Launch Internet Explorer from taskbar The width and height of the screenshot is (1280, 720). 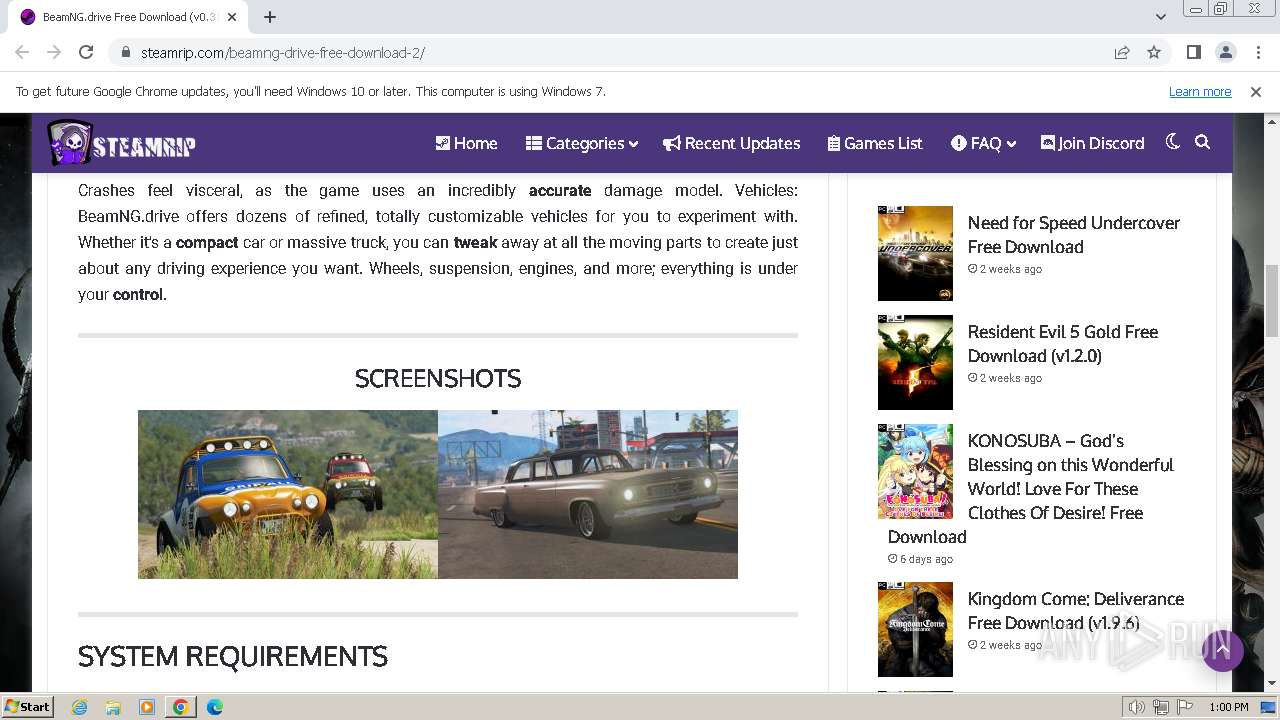(x=80, y=707)
